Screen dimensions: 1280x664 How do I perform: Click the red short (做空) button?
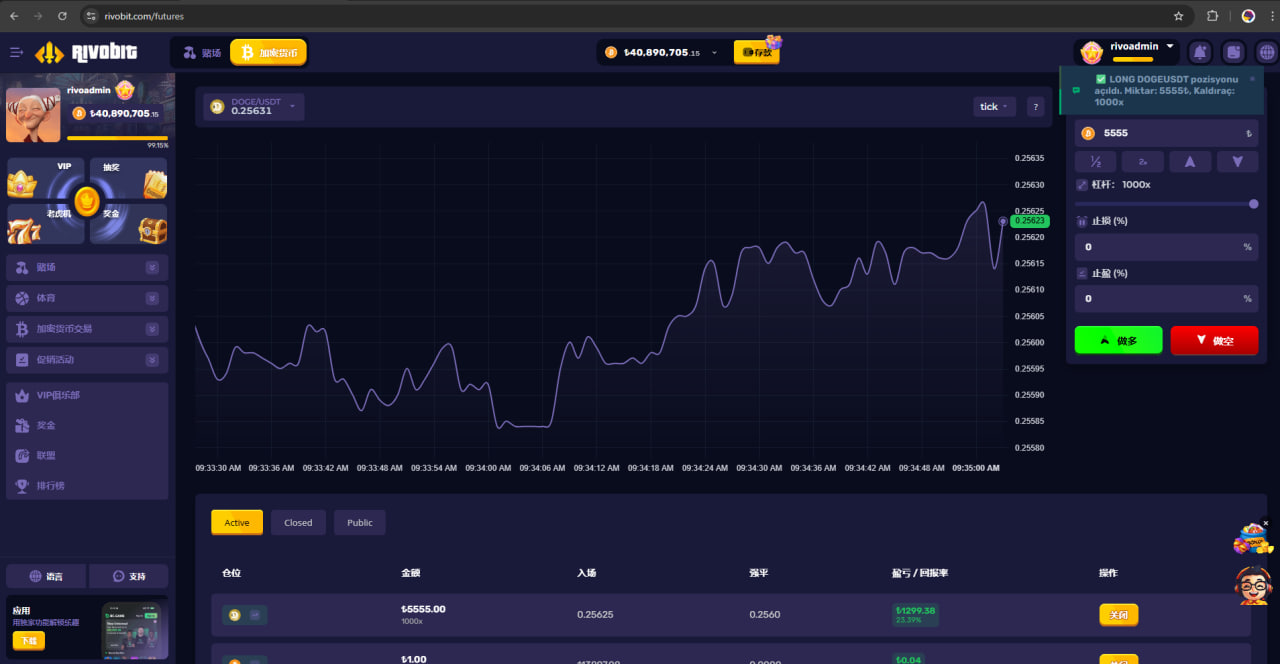pyautogui.click(x=1214, y=340)
